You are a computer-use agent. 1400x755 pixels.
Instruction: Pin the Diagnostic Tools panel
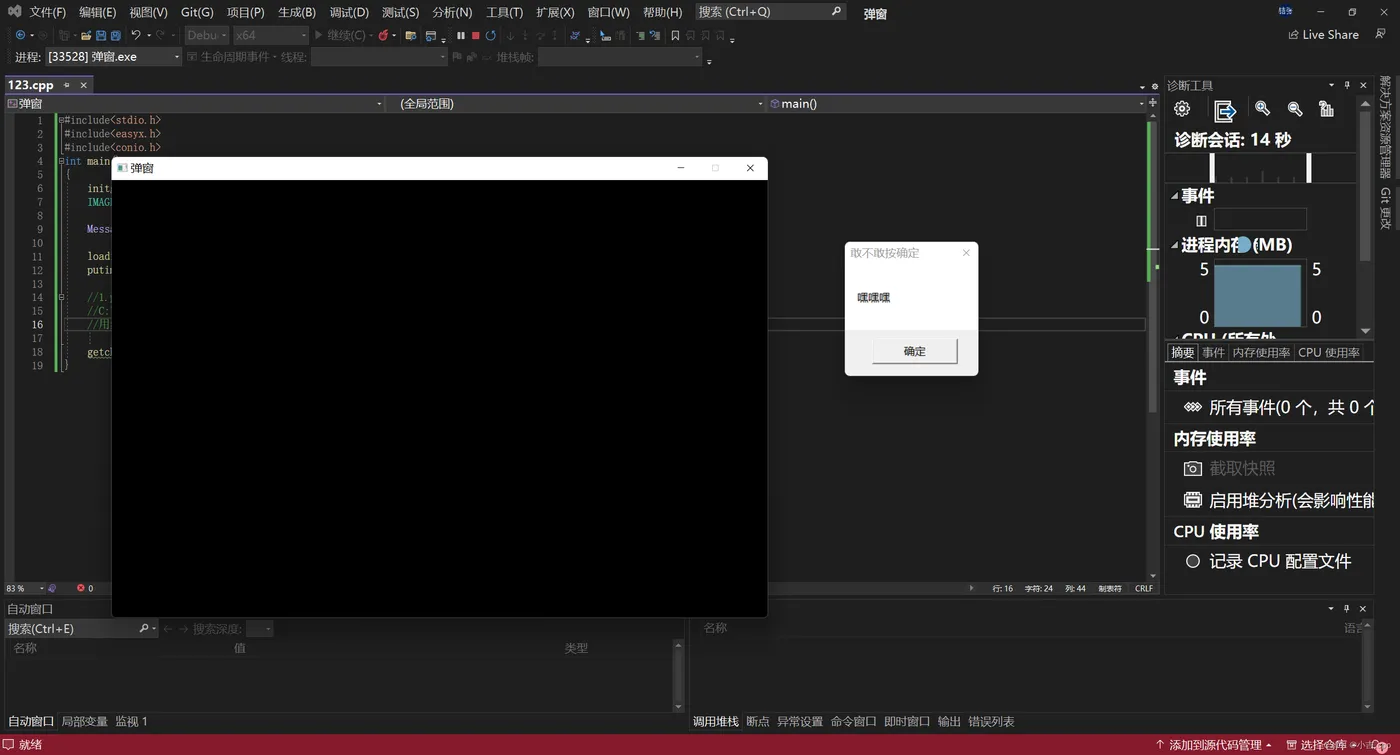tap(1347, 85)
